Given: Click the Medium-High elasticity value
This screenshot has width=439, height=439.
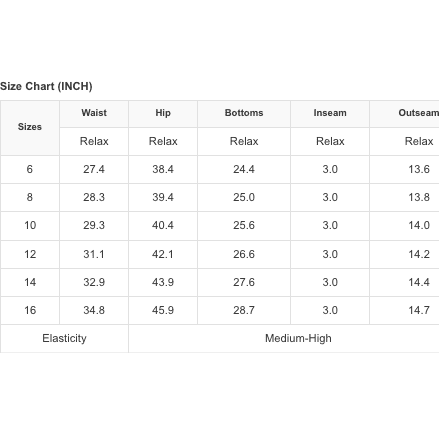Looking at the screenshot, I should [x=298, y=338].
